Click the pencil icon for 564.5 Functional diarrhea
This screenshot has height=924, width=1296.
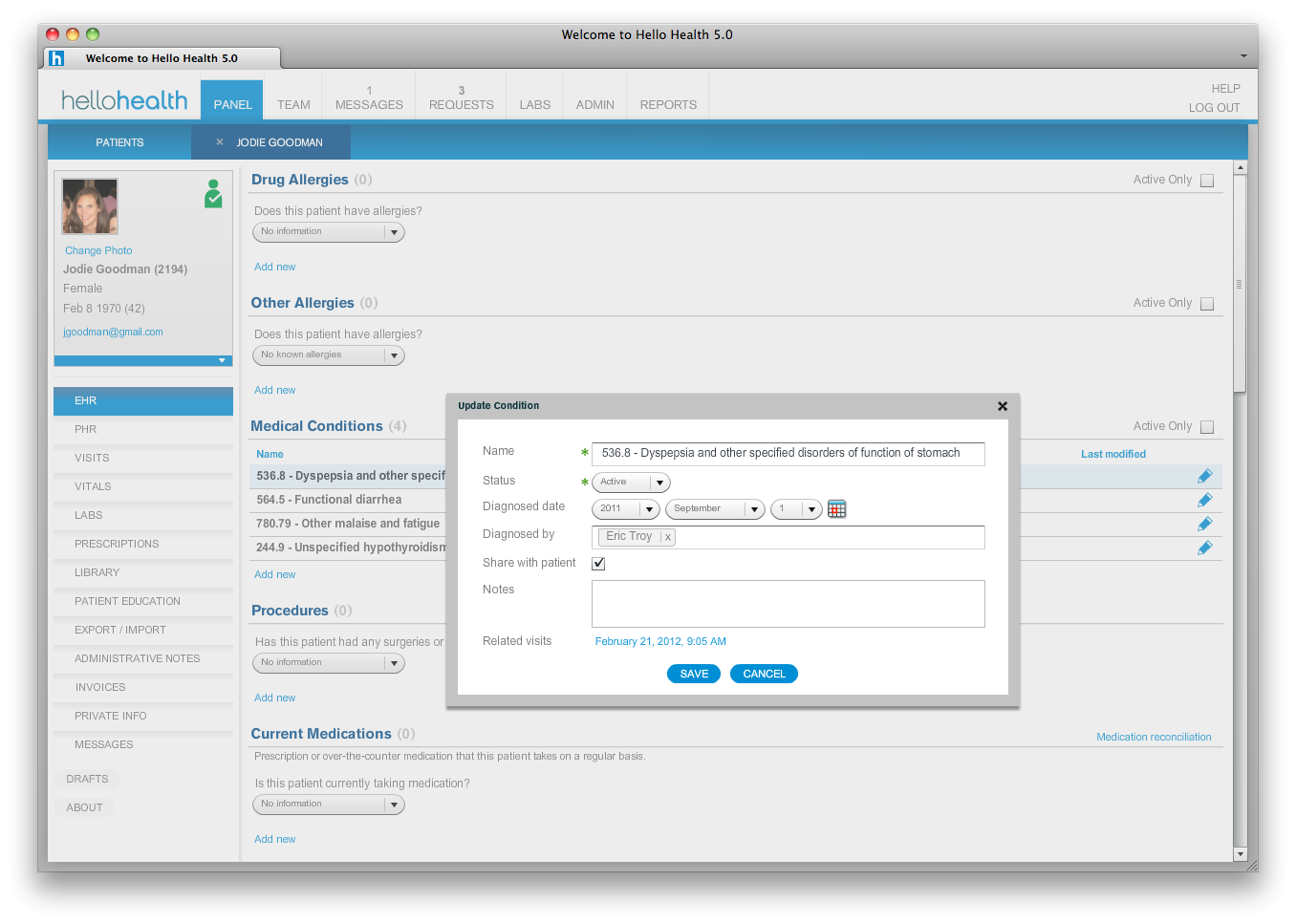coord(1204,499)
